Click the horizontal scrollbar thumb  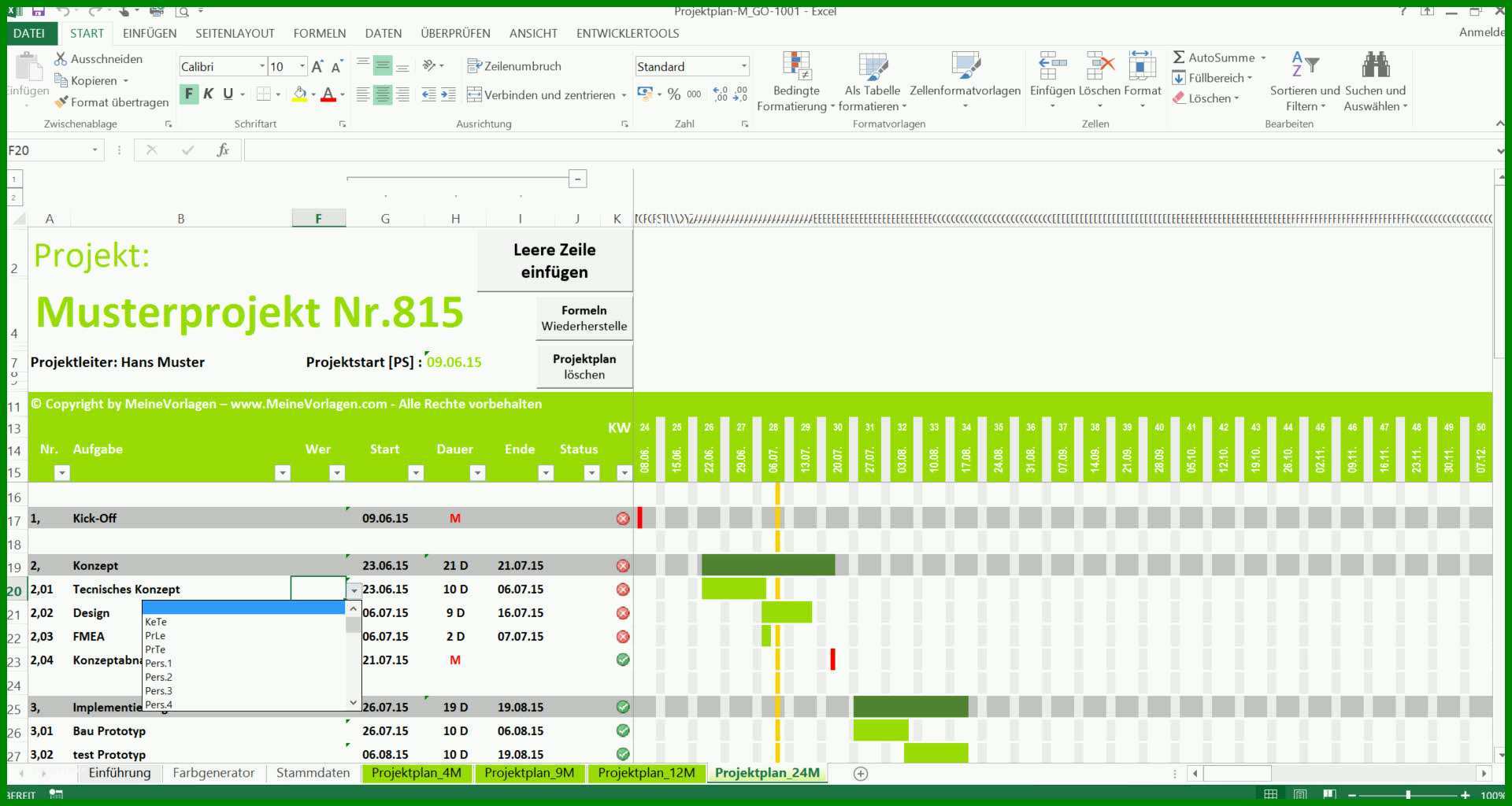point(1237,774)
